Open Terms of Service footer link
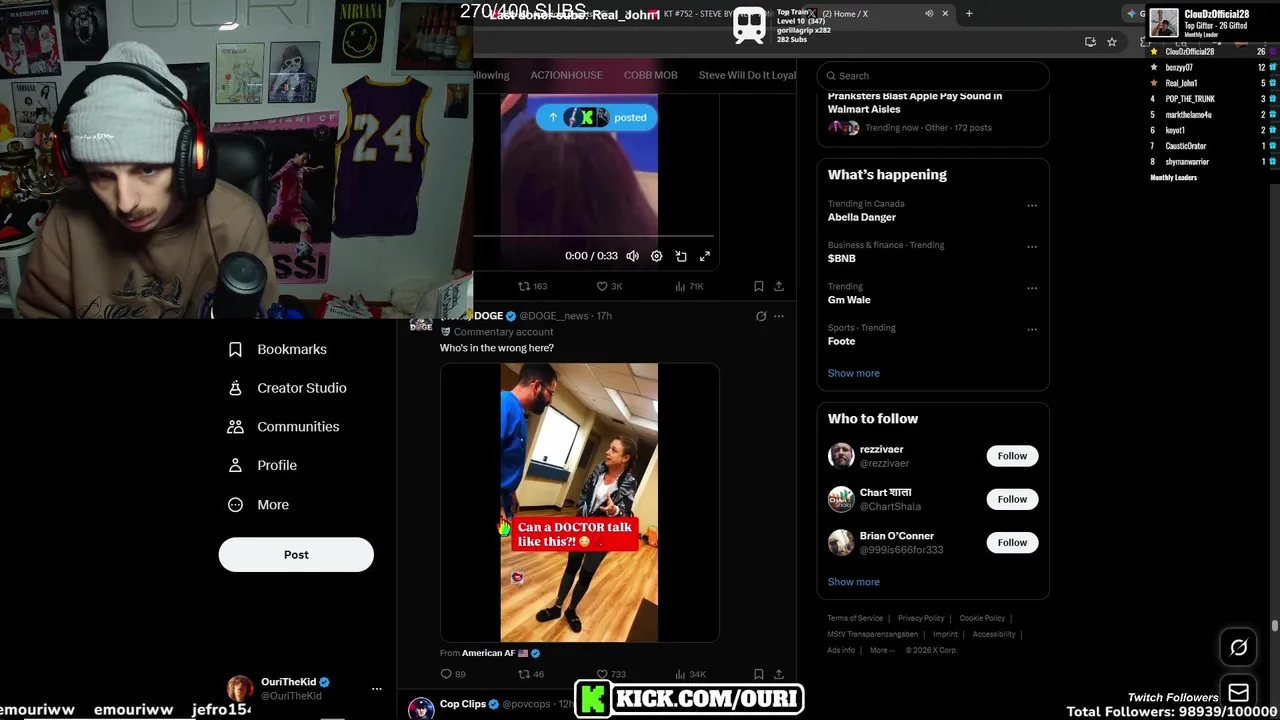The width and height of the screenshot is (1280, 720). [x=855, y=618]
